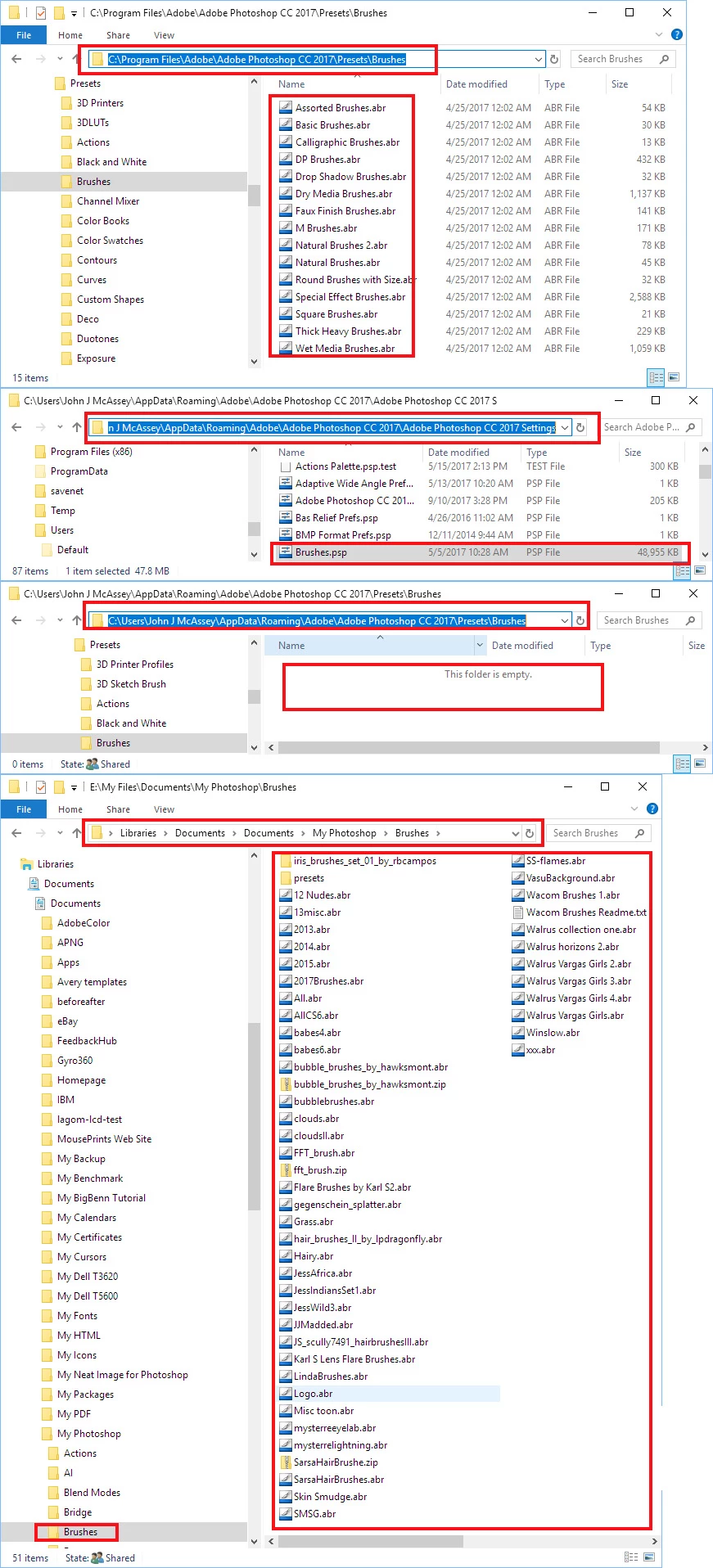Click the Libraries breadcrumb in the address bar

pos(138,833)
